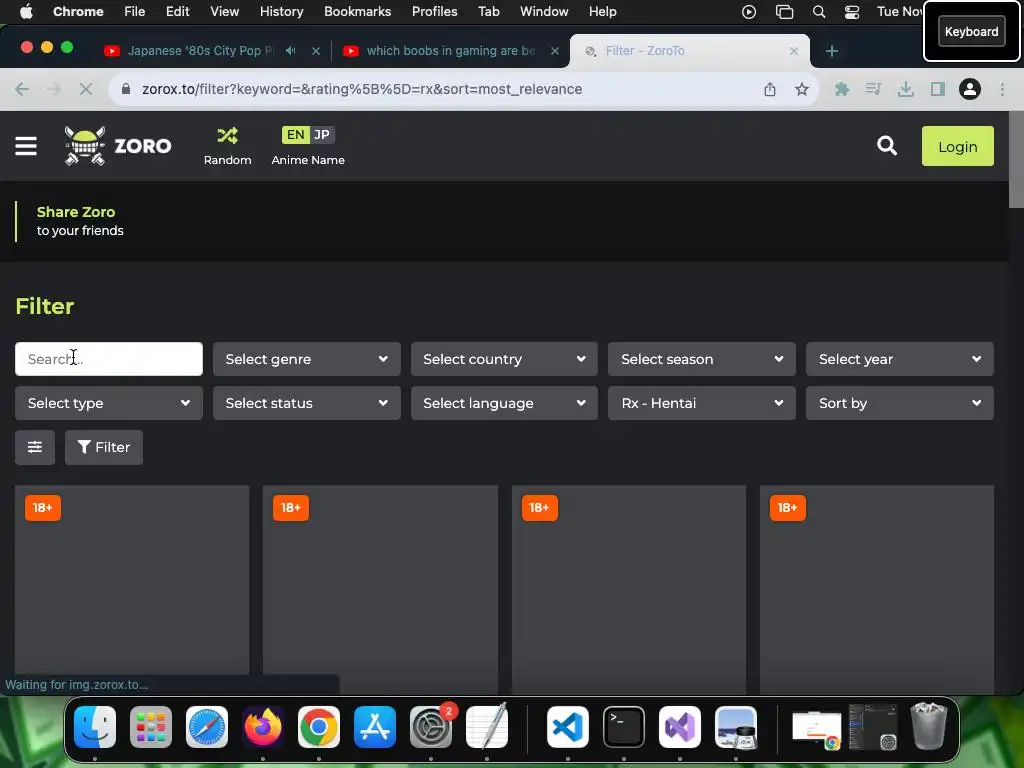Viewport: 1024px width, 768px height.
Task: Open the Sort by dropdown
Action: (x=899, y=403)
